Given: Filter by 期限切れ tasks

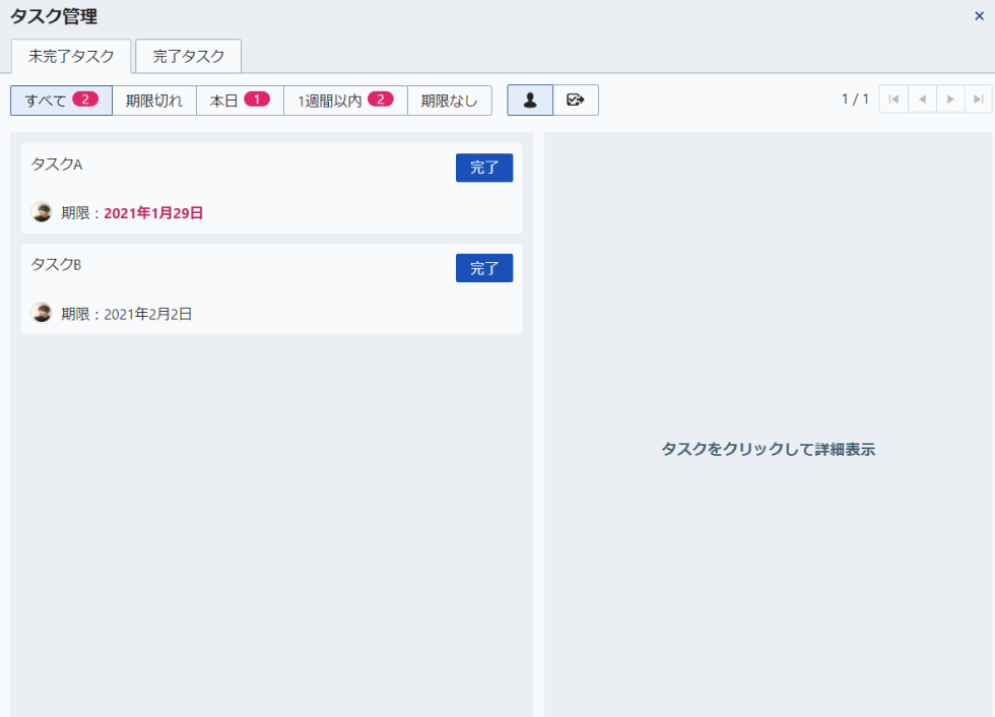Looking at the screenshot, I should tap(154, 100).
